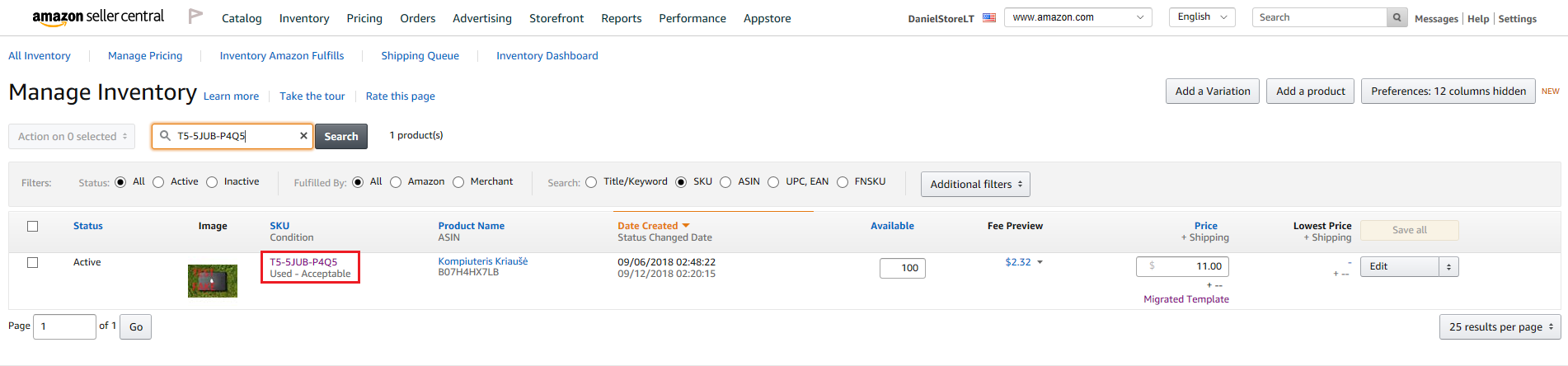Click the Available quantity input field
1568x366 pixels.
tap(903, 268)
